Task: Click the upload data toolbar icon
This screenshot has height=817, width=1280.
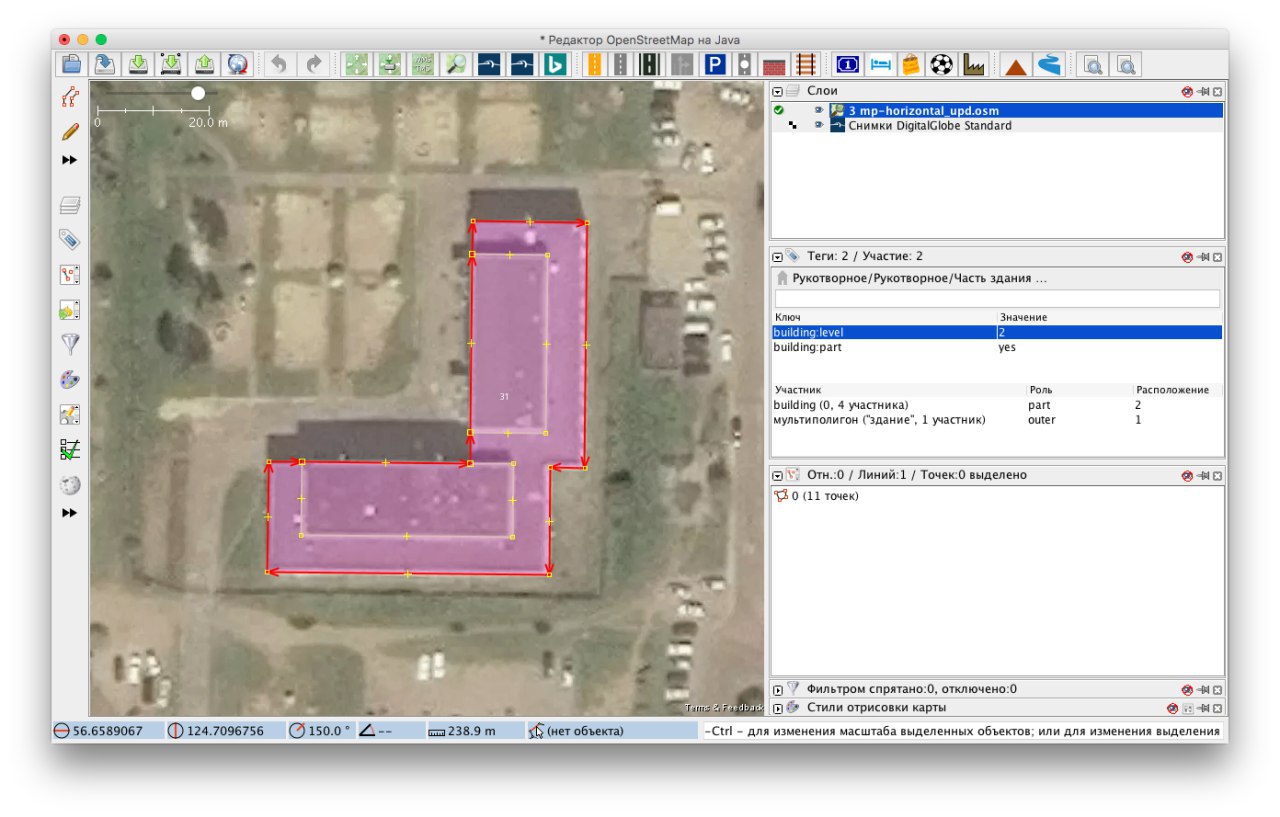Action: 204,65
